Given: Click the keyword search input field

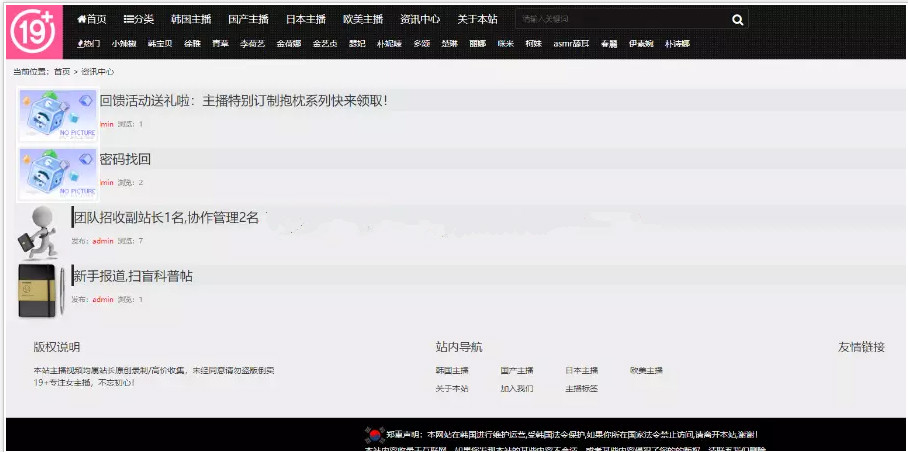Looking at the screenshot, I should (620, 19).
